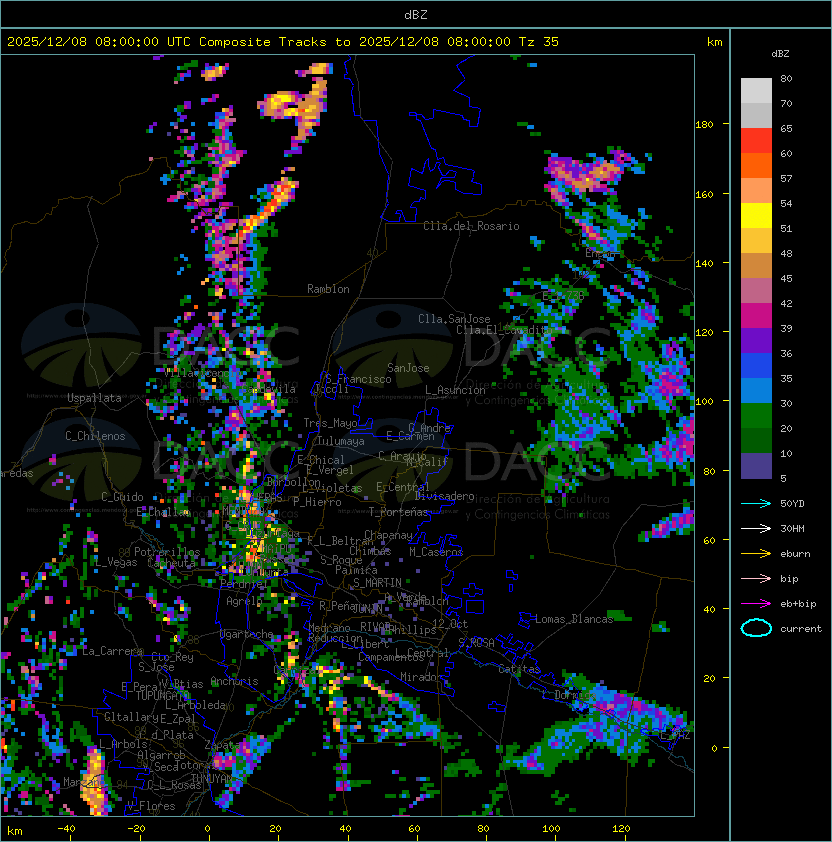Click the 'L_Asuncion' place label
Image resolution: width=832 pixels, height=842 pixels.
(x=455, y=390)
